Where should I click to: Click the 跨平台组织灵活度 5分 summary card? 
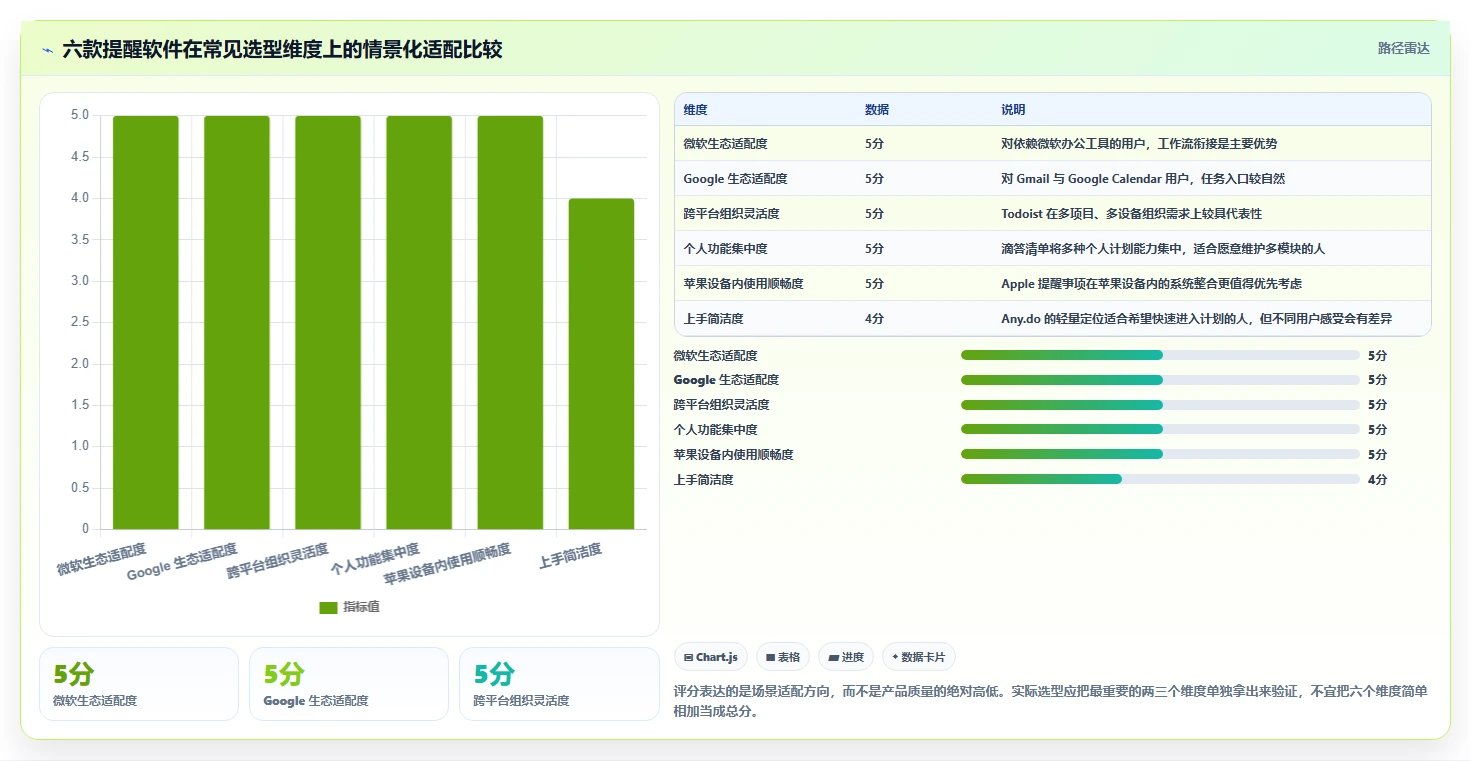[559, 684]
